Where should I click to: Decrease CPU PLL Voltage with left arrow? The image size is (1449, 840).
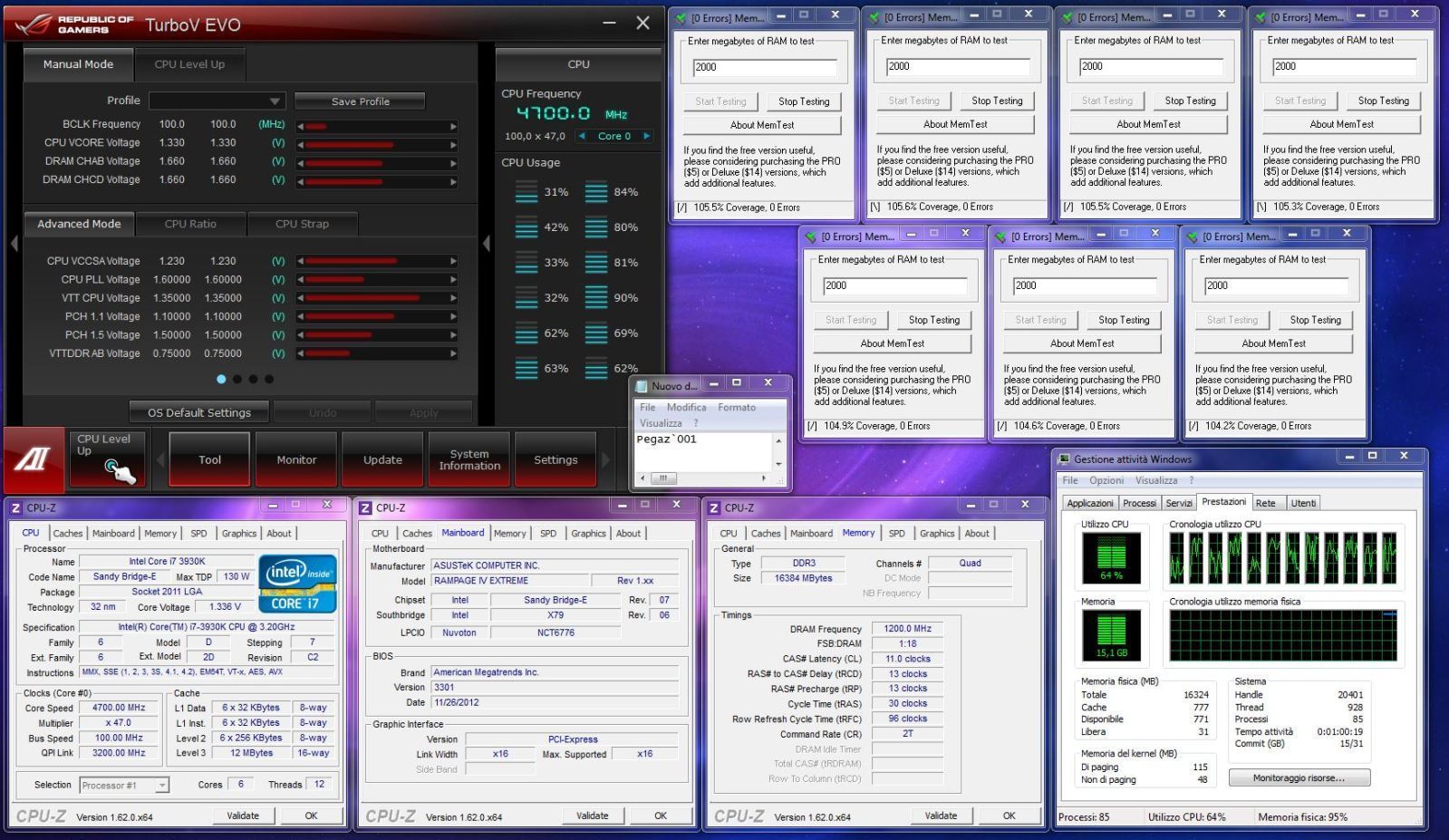pos(300,281)
